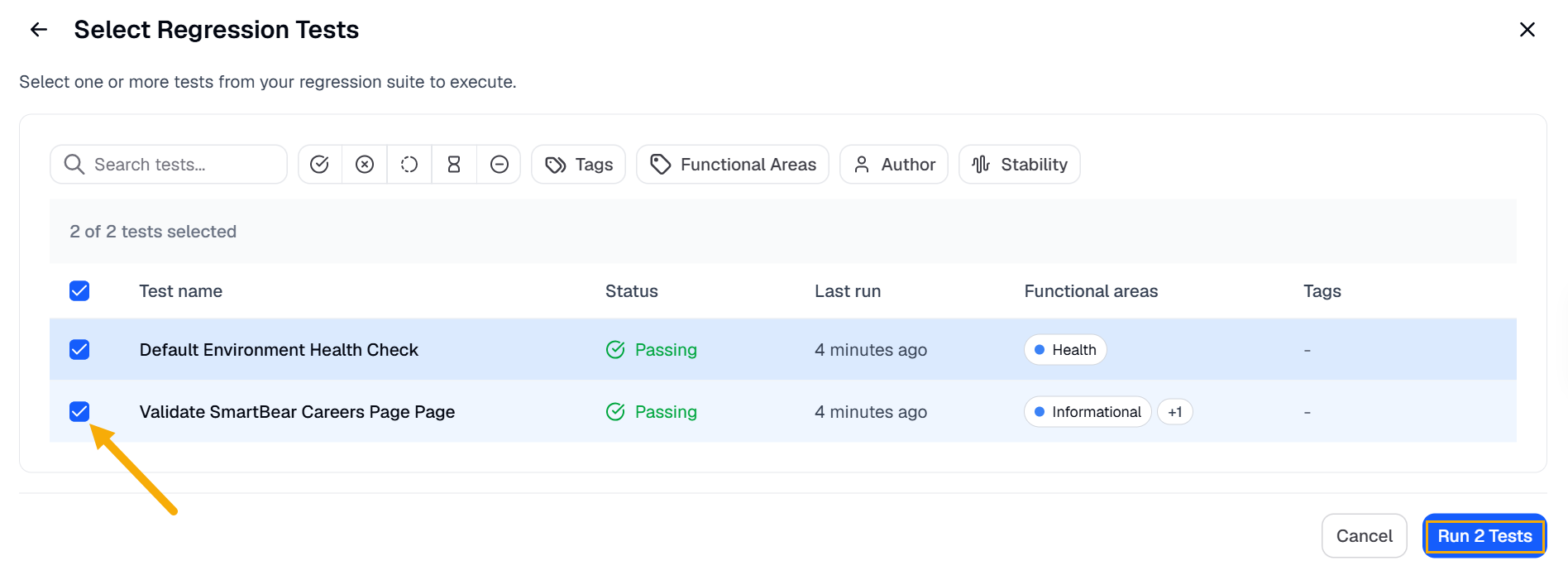Uncheck Validate SmartBear Careers Page Page test

[79, 411]
